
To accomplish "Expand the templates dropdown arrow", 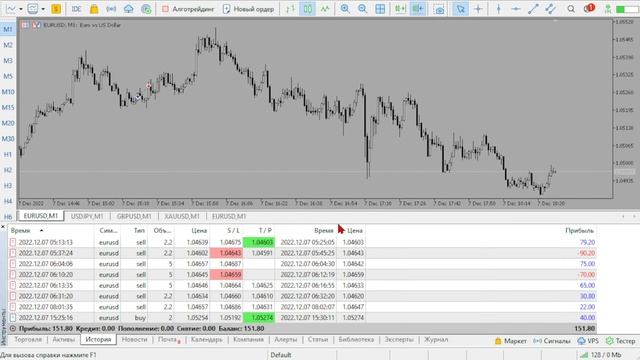I will 43,9.
